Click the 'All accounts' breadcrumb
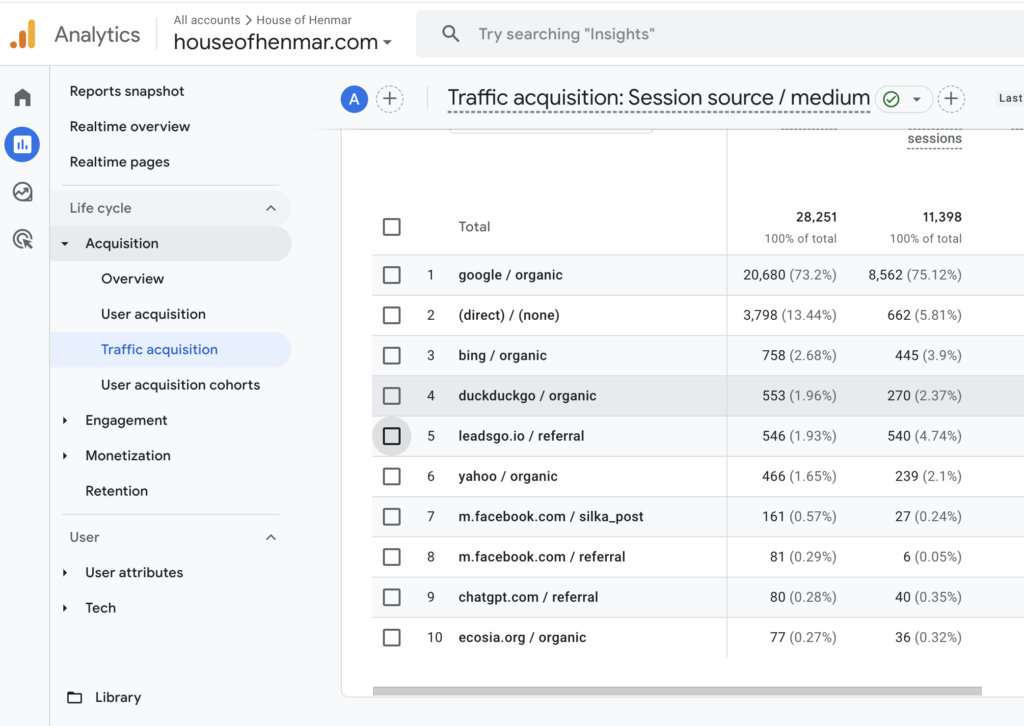The height and width of the screenshot is (726, 1024). (206, 20)
